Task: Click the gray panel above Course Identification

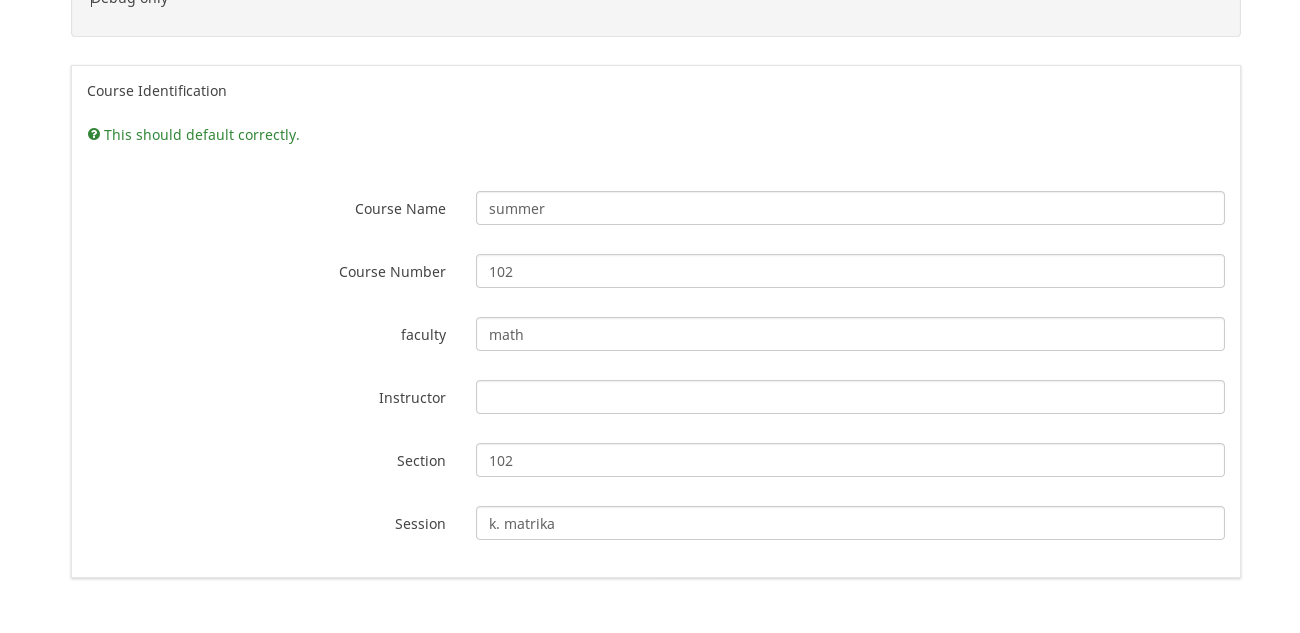Action: pyautogui.click(x=656, y=18)
